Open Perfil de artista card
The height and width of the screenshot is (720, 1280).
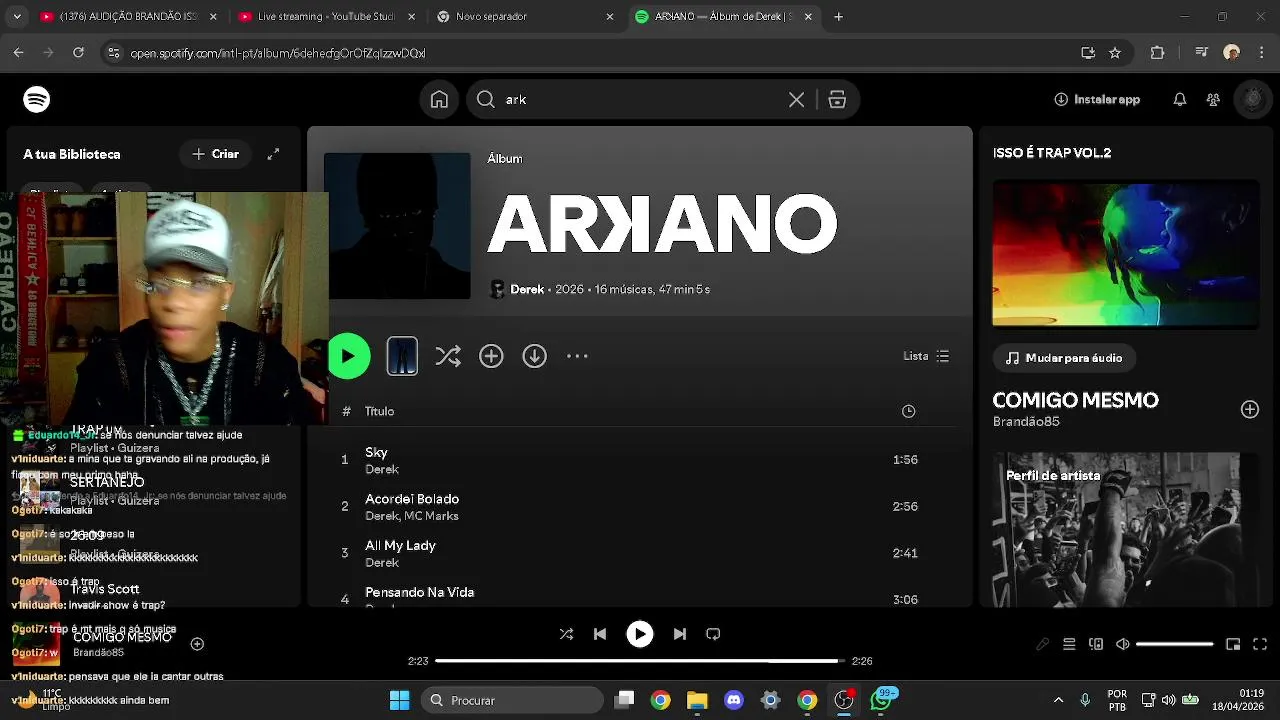point(1126,530)
